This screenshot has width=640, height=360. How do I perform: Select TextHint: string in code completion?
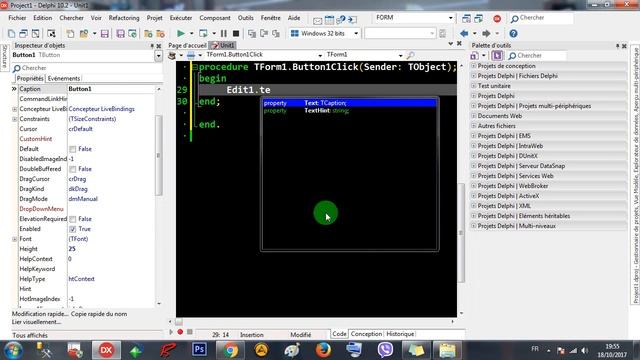[x=349, y=111]
